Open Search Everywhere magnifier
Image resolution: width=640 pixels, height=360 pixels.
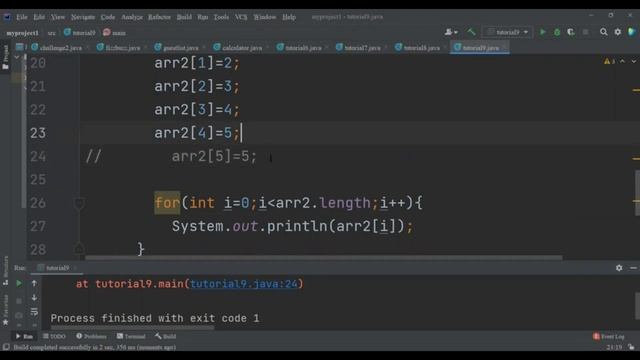click(603, 32)
